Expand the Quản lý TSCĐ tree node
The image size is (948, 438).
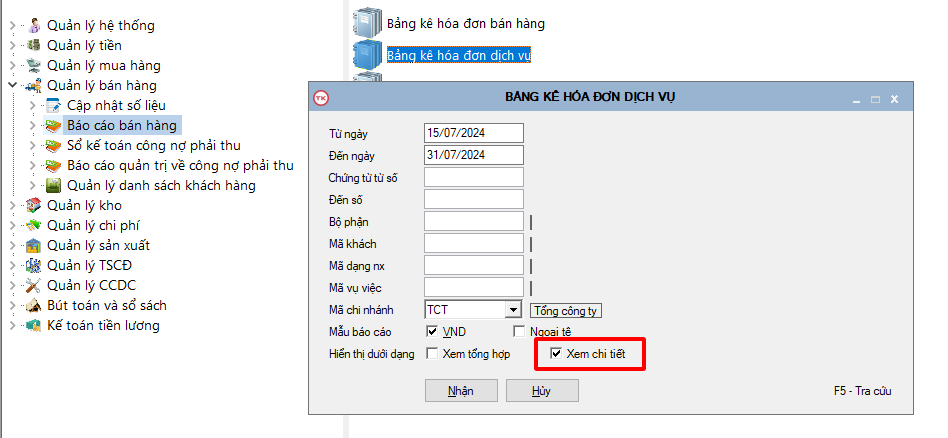click(12, 265)
